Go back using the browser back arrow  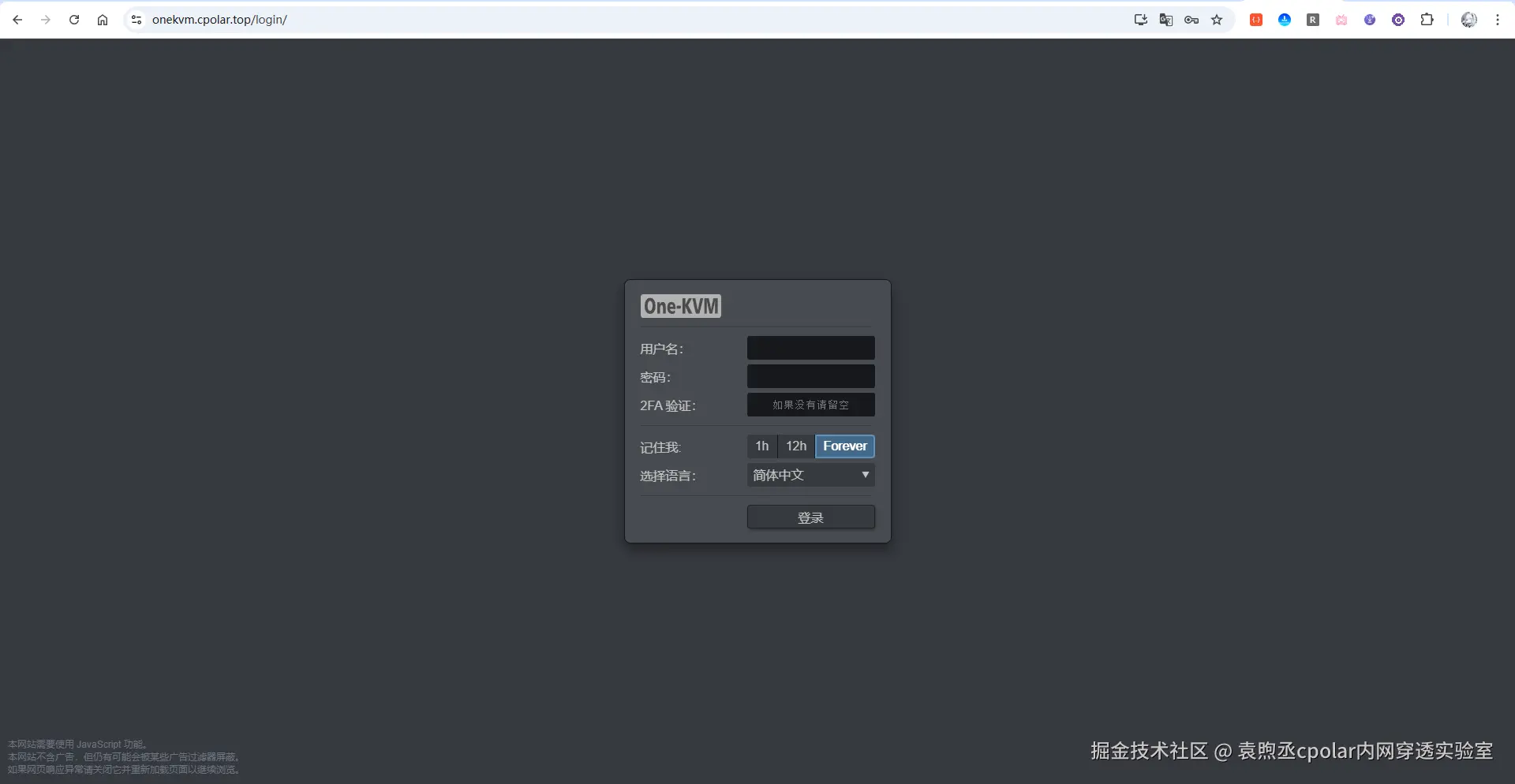17,20
